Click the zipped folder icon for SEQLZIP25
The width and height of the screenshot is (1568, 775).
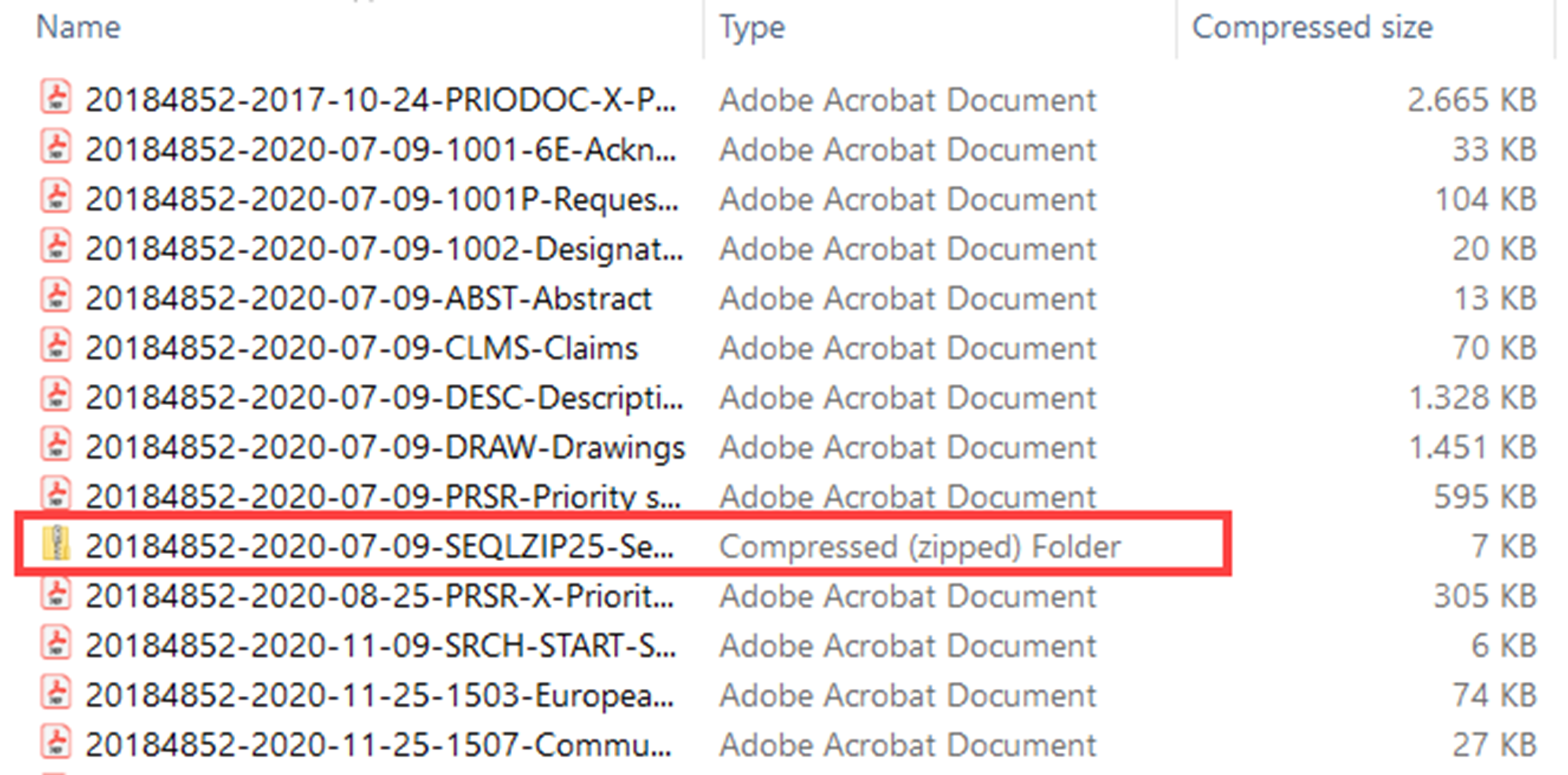point(56,545)
